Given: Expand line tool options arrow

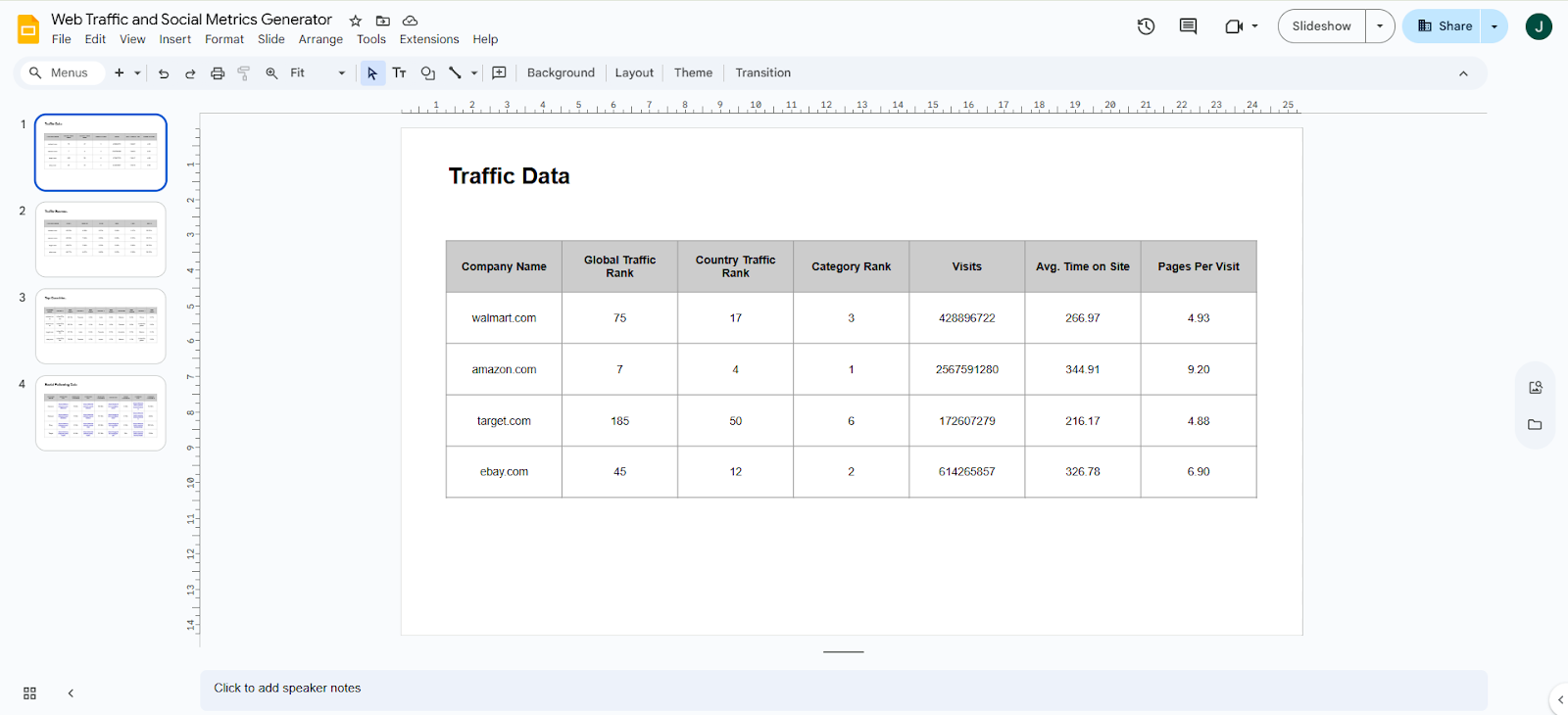Looking at the screenshot, I should pyautogui.click(x=474, y=73).
